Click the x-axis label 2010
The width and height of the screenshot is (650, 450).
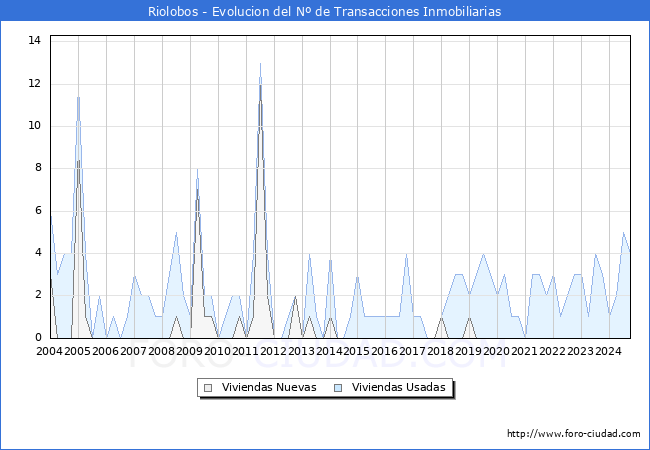(x=217, y=351)
